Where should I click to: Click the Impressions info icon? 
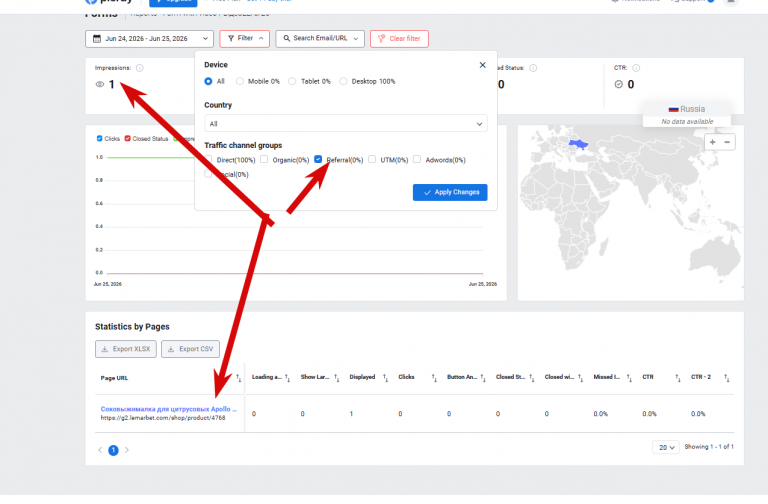(x=140, y=68)
